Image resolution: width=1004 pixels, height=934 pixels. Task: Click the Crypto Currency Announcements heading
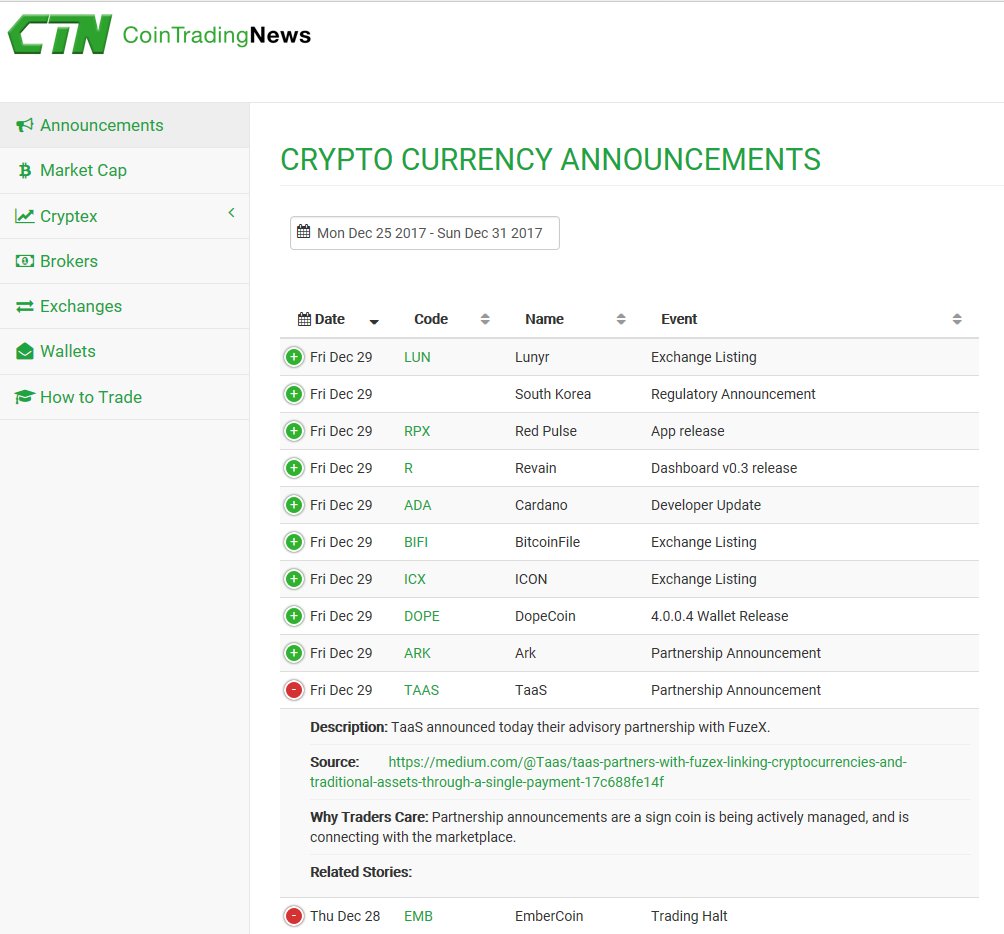tap(550, 159)
